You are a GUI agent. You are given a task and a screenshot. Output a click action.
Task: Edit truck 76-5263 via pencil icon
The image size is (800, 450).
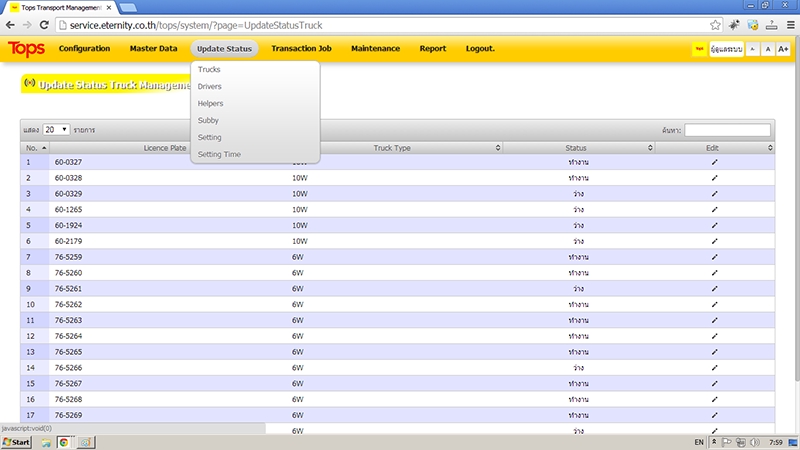[x=714, y=320]
